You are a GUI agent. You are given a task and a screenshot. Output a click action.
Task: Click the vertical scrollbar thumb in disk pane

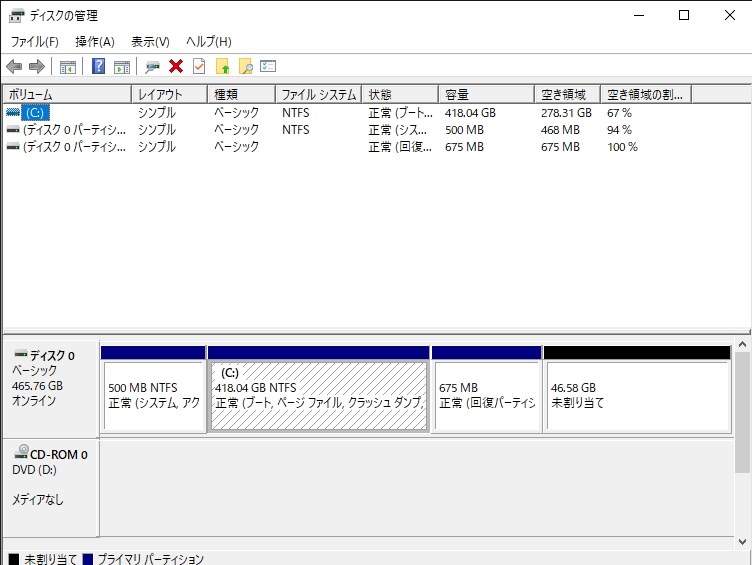tap(742, 412)
